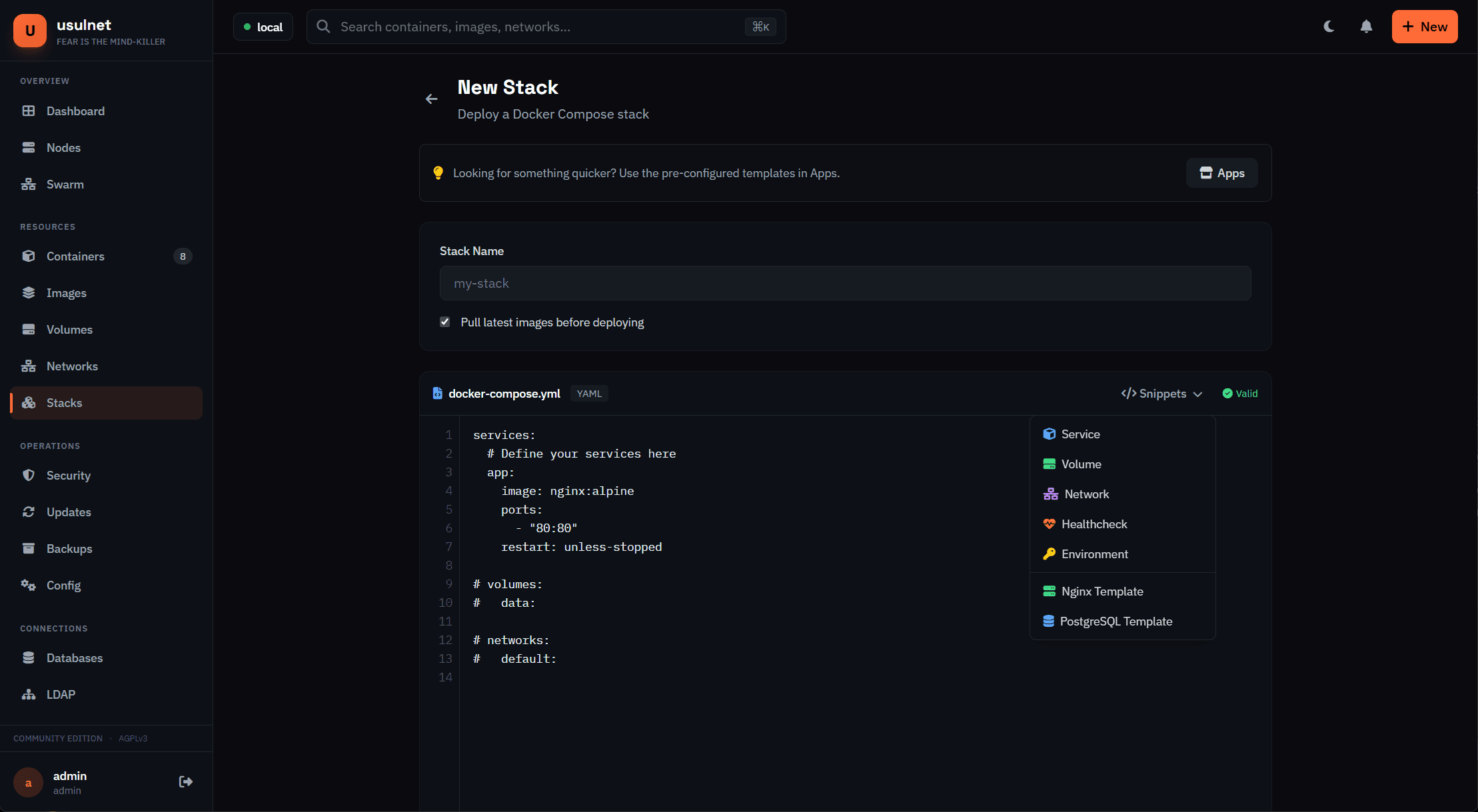Toggle dark mode with the moon icon

coord(1328,27)
